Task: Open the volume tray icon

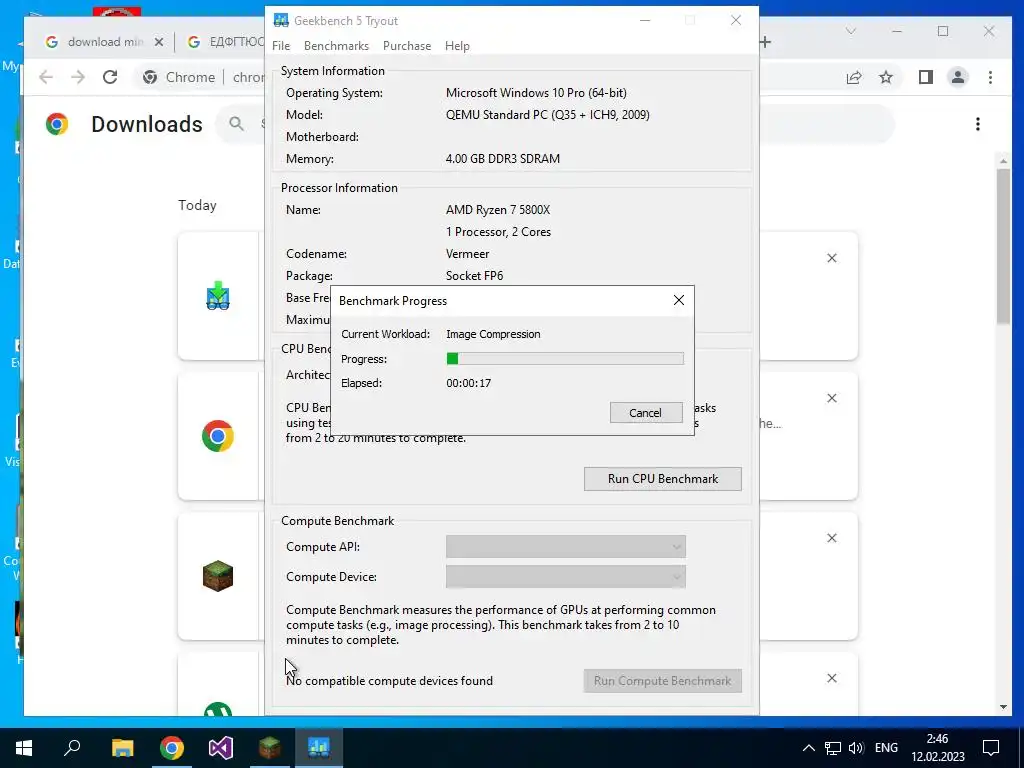Action: [x=856, y=748]
